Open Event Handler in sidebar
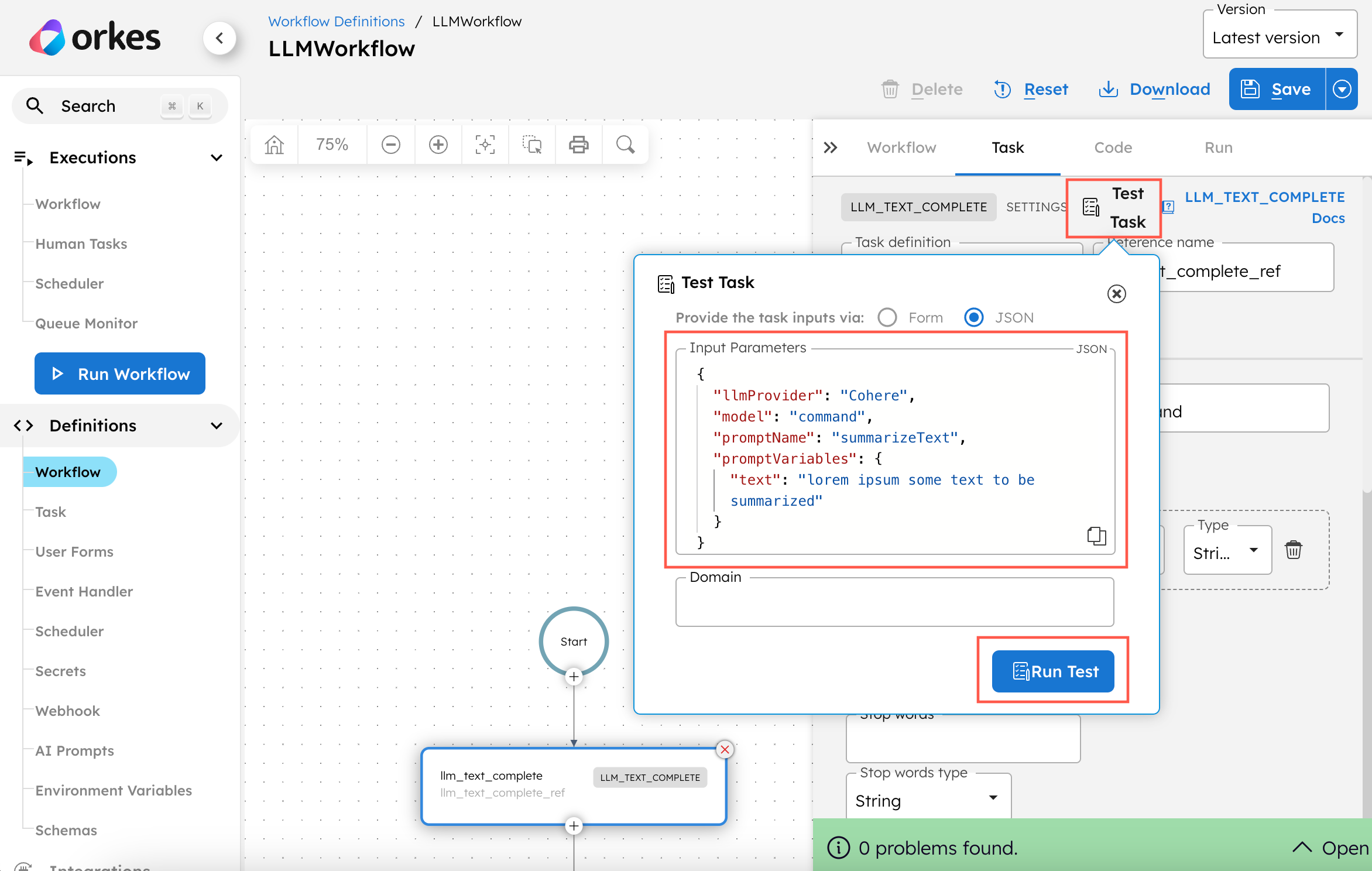 click(84, 591)
